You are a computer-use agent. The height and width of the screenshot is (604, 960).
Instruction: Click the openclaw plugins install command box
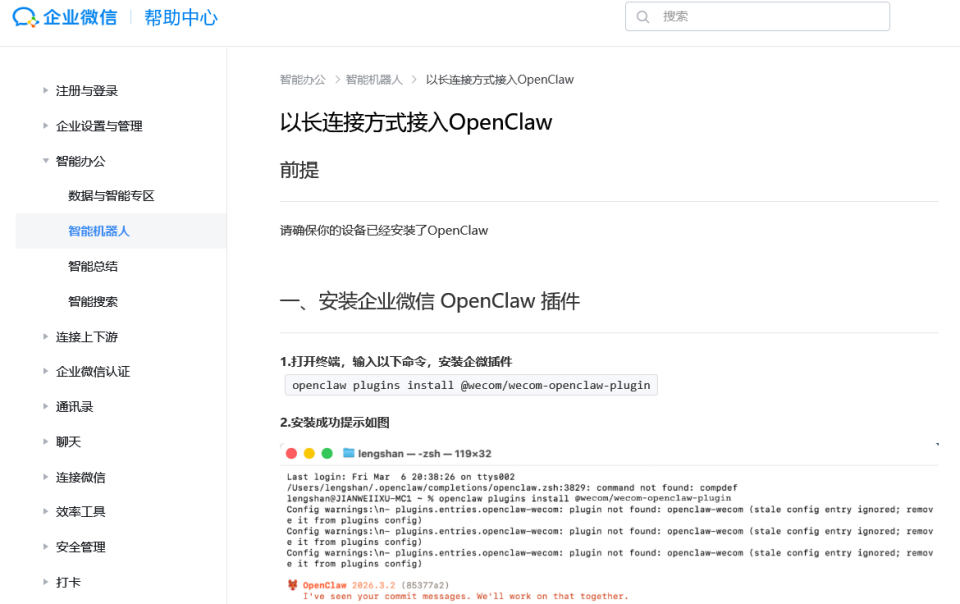click(471, 385)
